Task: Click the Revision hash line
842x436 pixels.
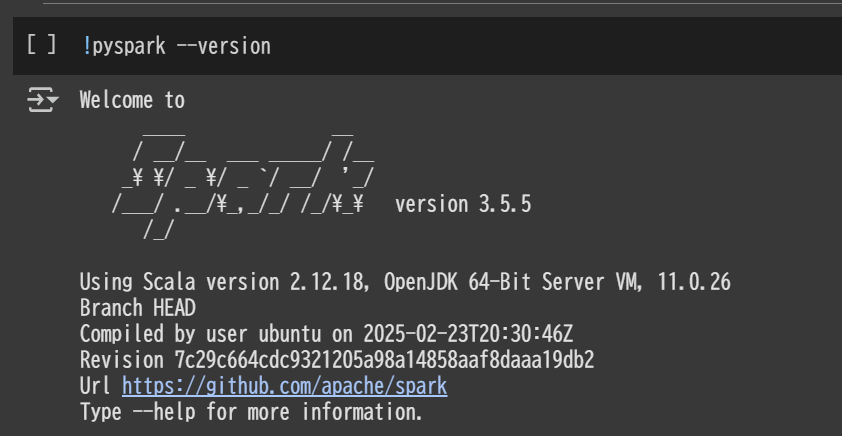Action: [x=337, y=360]
